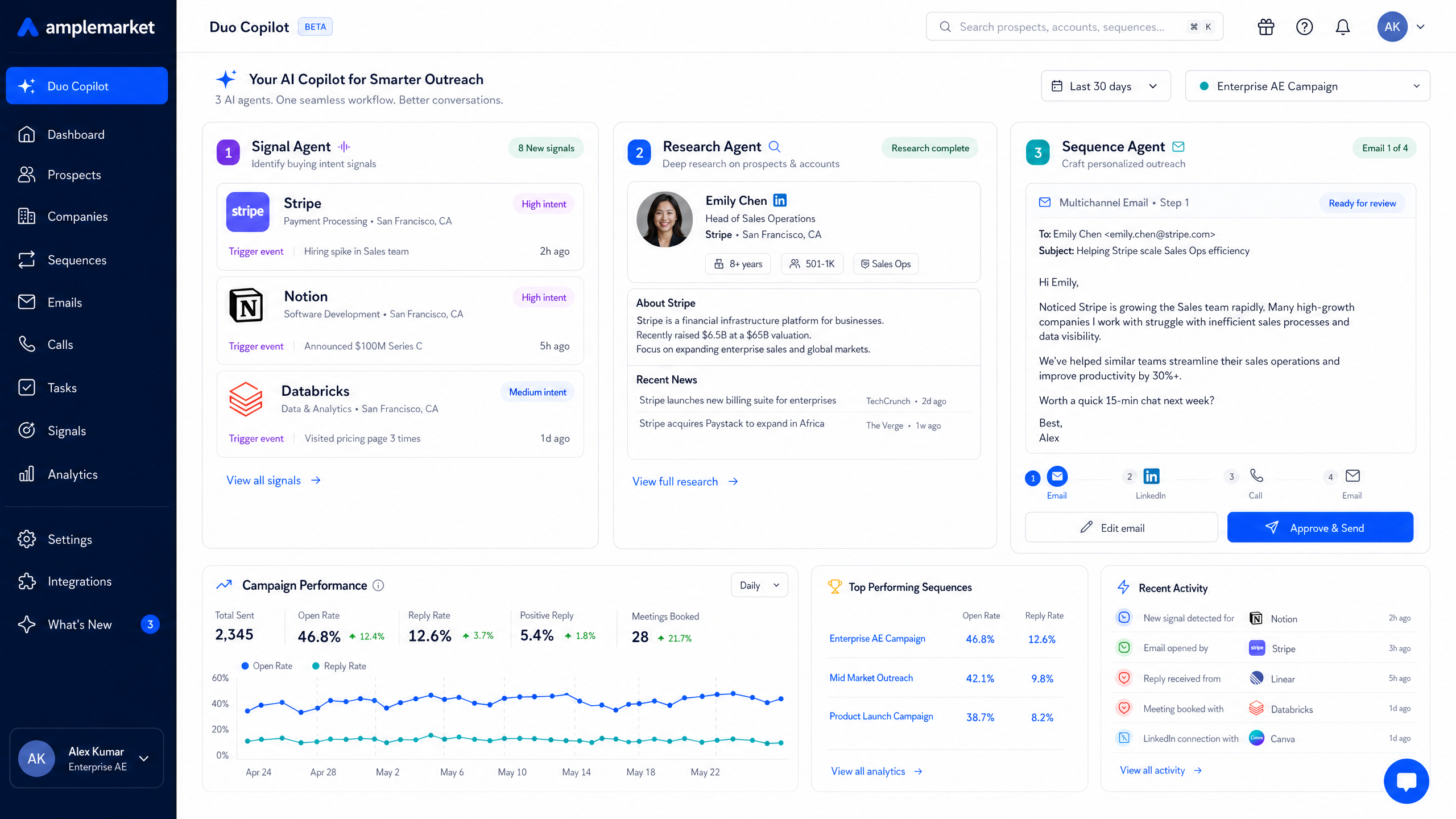Open Emily Chen's LinkedIn profile icon
The width and height of the screenshot is (1456, 819).
(780, 200)
